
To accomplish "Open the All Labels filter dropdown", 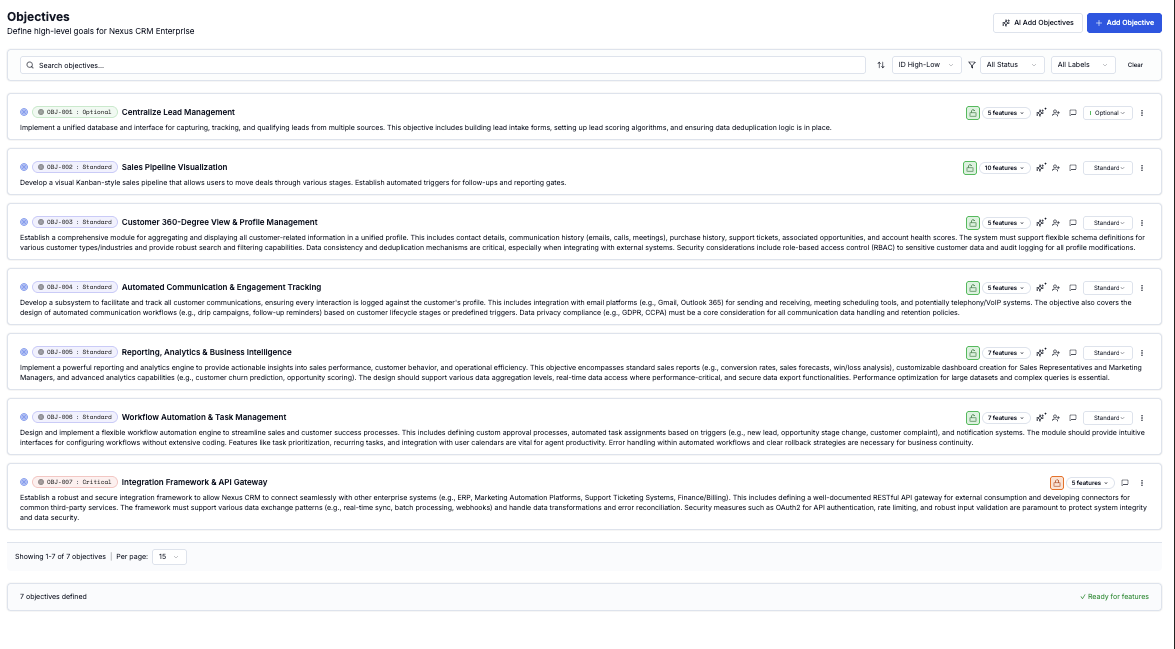I will pyautogui.click(x=1083, y=65).
